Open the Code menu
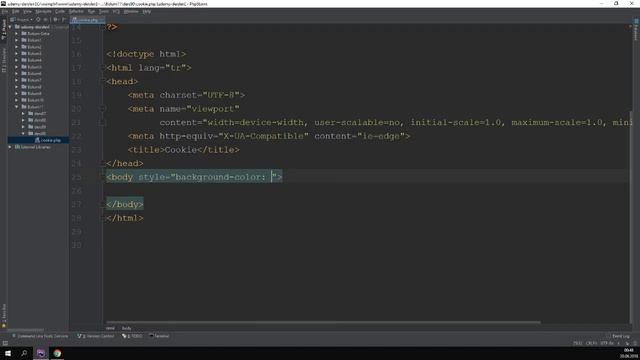Screen dimensions: 640x360 (60, 11)
